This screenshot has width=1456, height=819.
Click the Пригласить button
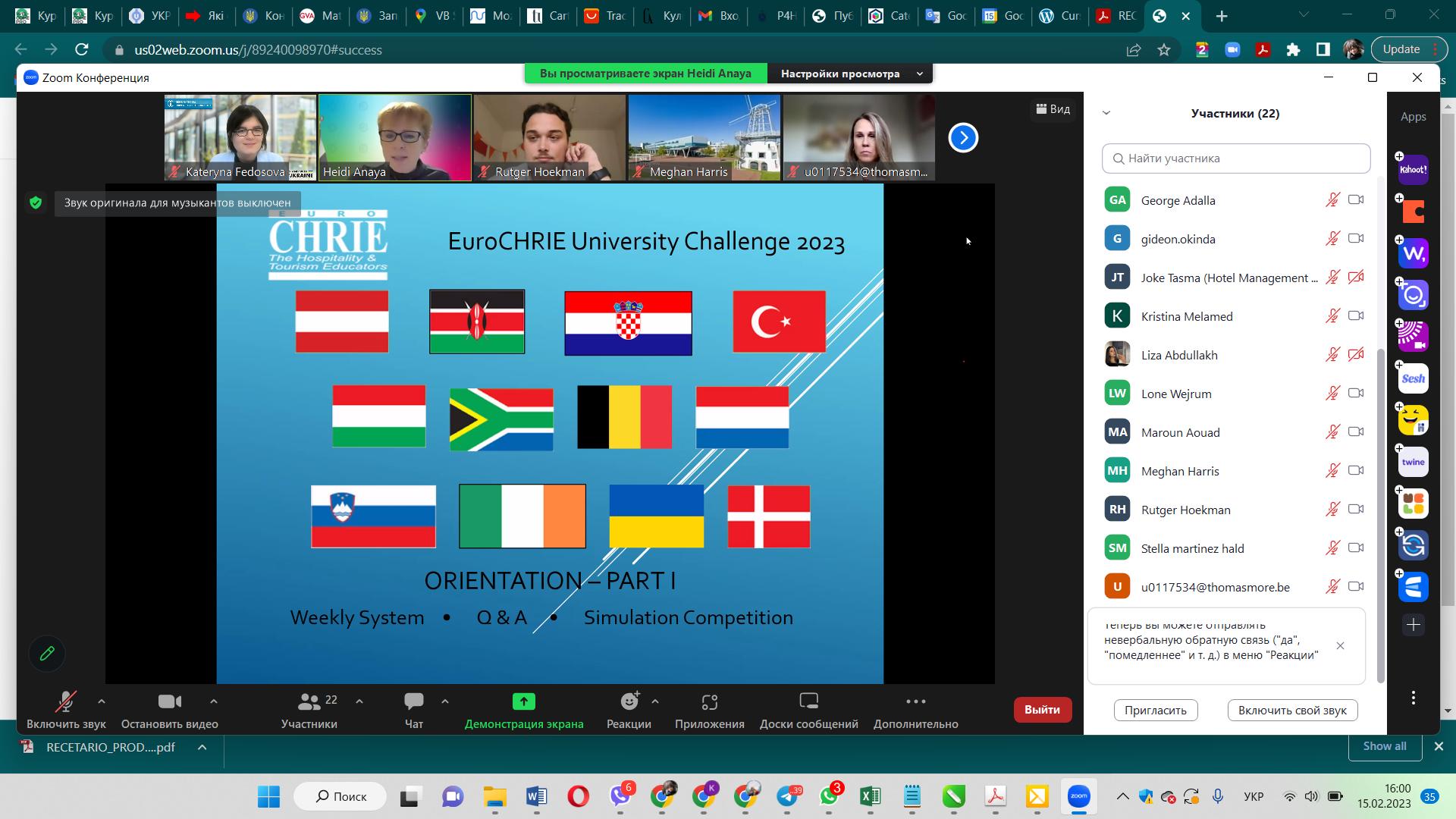coord(1156,711)
